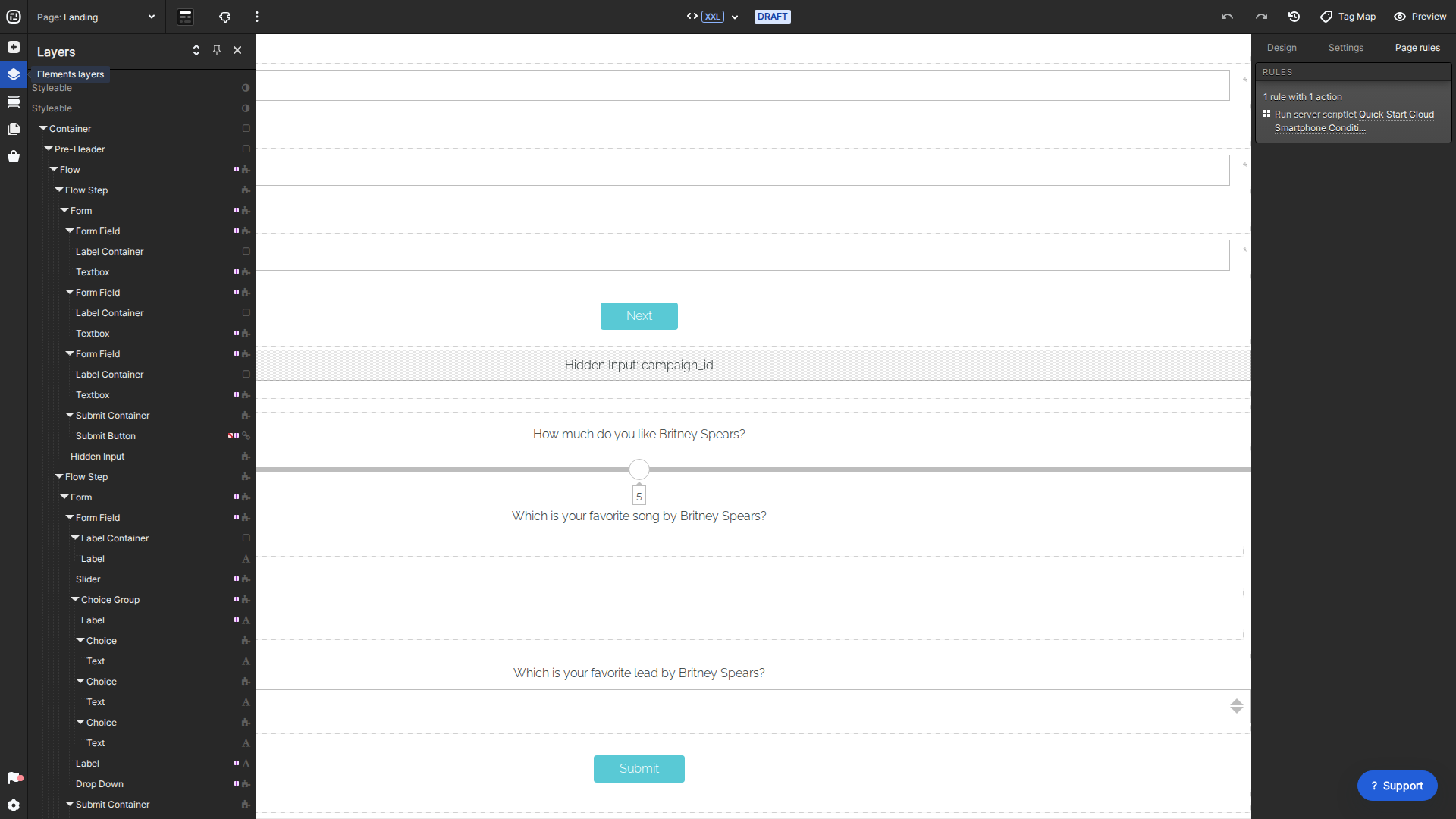Select the Drop Down layer
The width and height of the screenshot is (1456, 819).
tap(99, 784)
